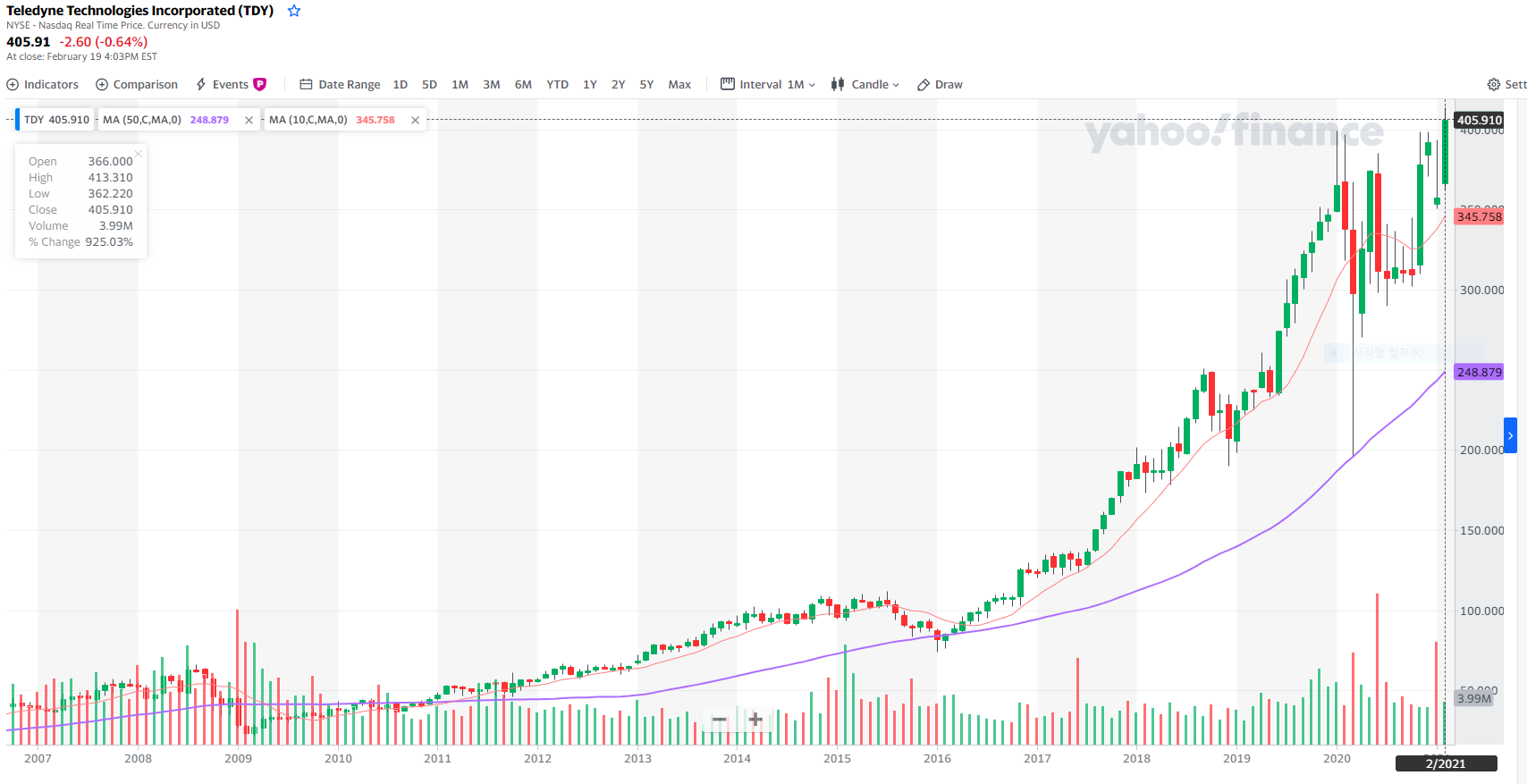Image resolution: width=1527 pixels, height=784 pixels.
Task: Click the premium badge next to Events
Action: 260,84
